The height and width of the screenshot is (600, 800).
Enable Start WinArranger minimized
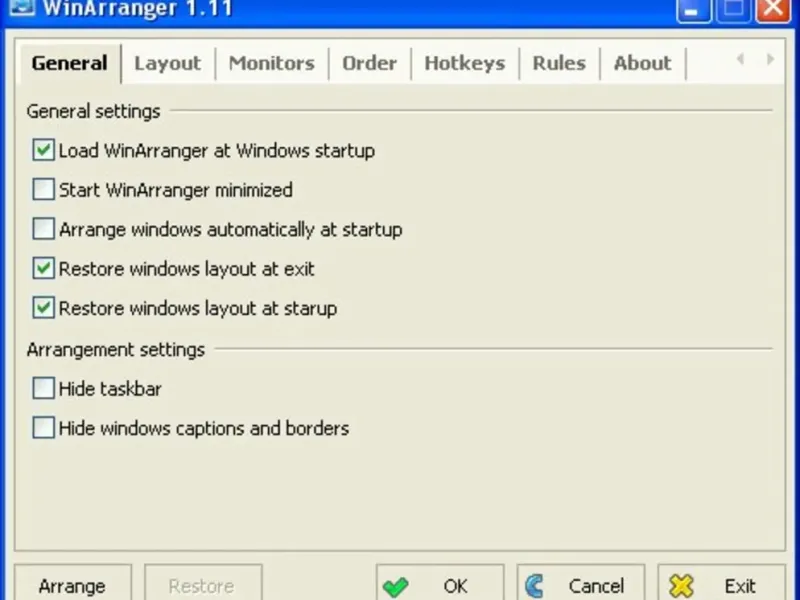[43, 189]
